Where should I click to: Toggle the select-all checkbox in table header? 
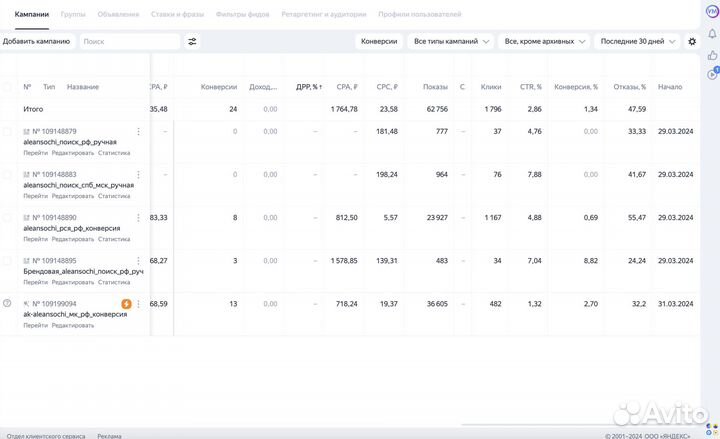tap(8, 87)
